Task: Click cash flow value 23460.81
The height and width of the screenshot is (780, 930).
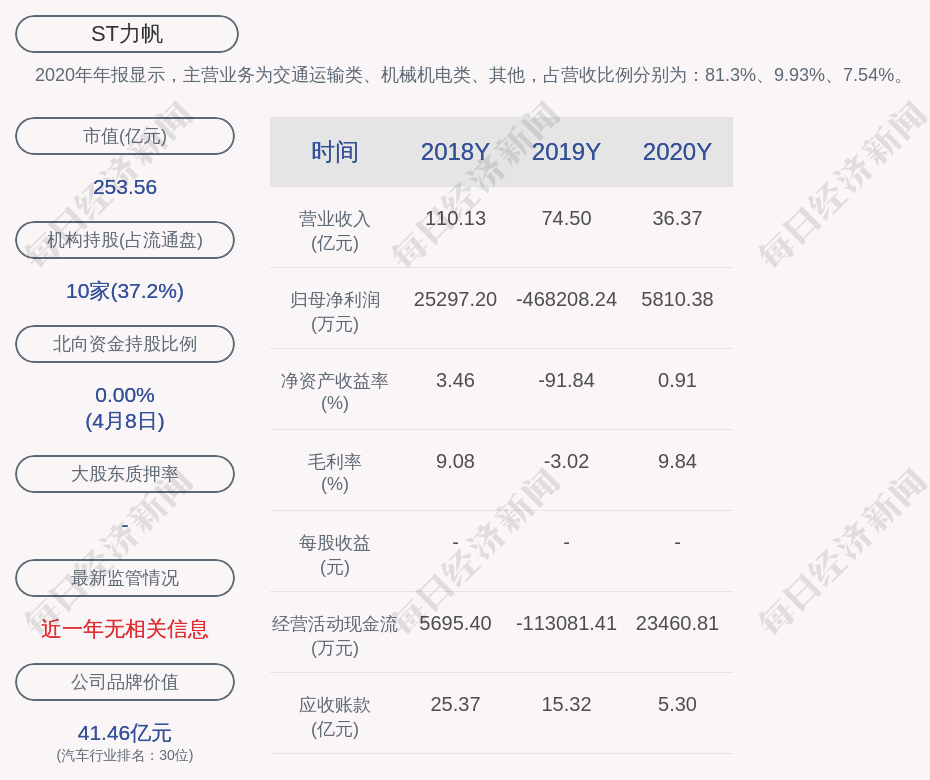Action: pyautogui.click(x=677, y=623)
